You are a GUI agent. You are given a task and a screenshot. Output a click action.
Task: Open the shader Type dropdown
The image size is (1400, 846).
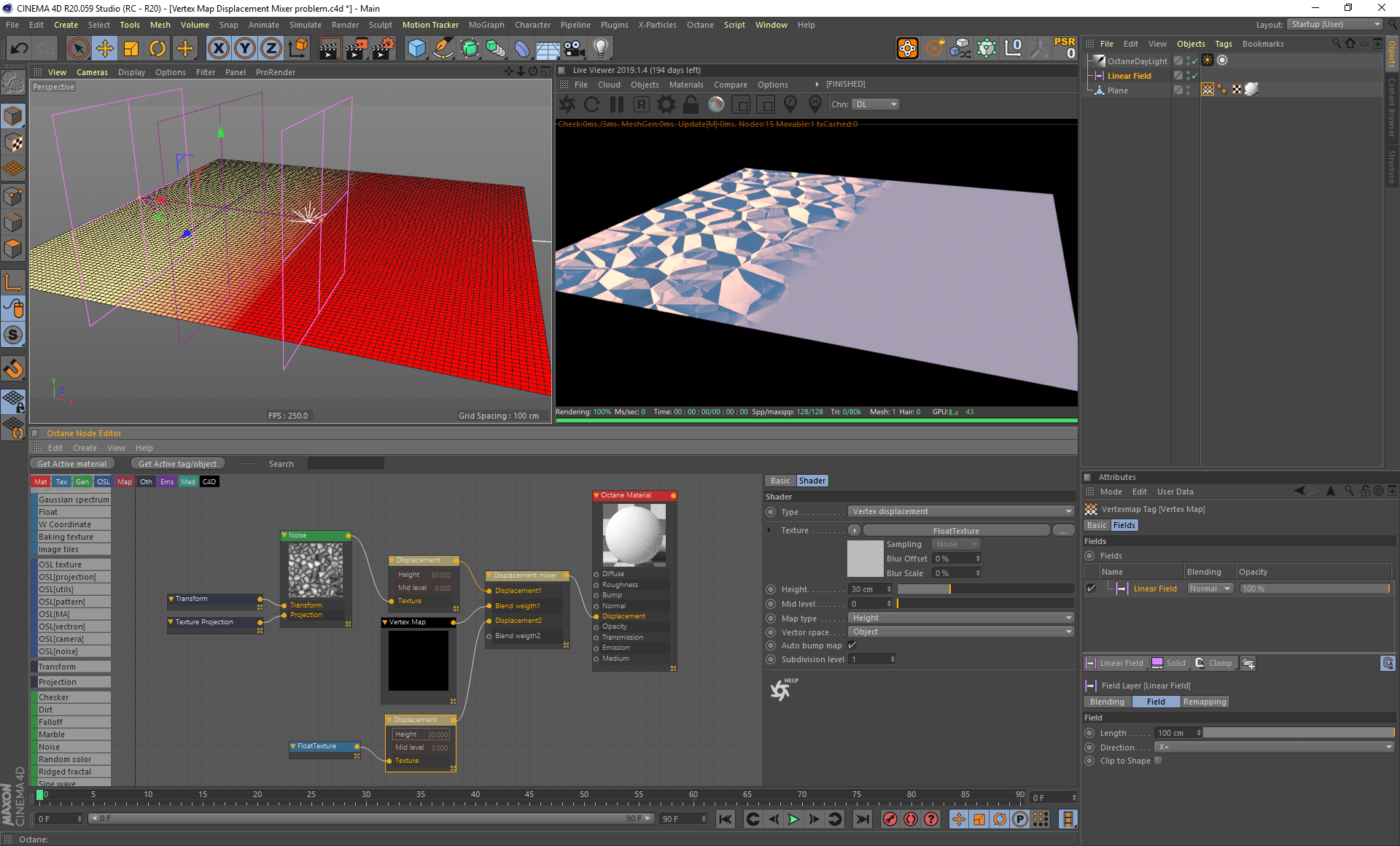tap(961, 511)
